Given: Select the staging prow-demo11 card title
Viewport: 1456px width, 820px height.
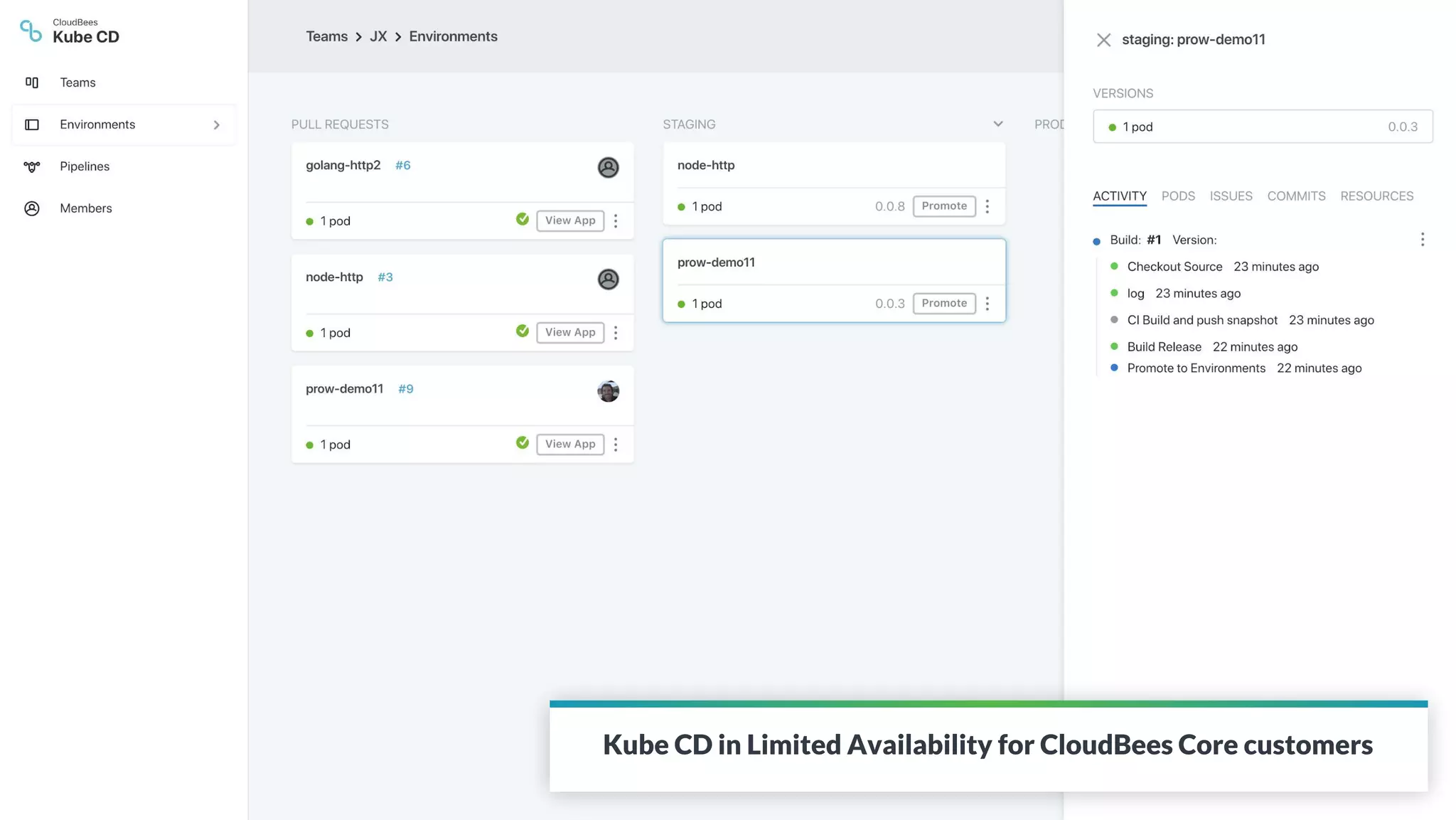Looking at the screenshot, I should pyautogui.click(x=716, y=262).
